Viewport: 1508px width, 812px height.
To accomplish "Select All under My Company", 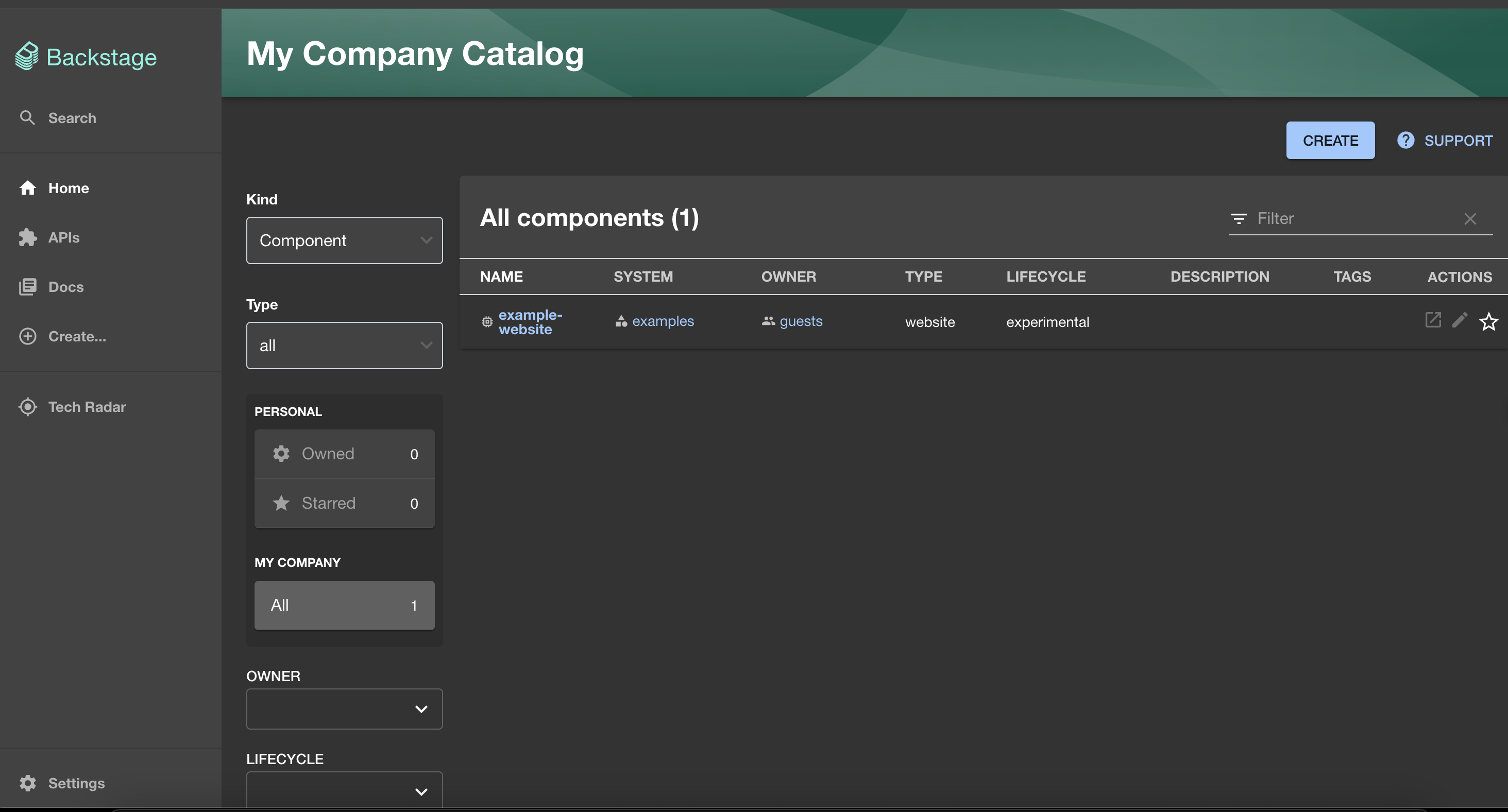I will point(344,605).
